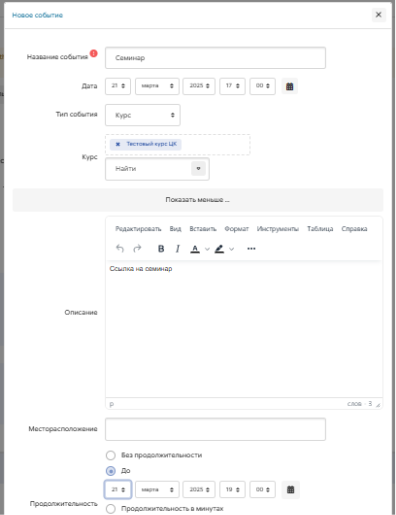The image size is (396, 515).
Task: Undo the last edit in the description editor
Action: coord(120,249)
